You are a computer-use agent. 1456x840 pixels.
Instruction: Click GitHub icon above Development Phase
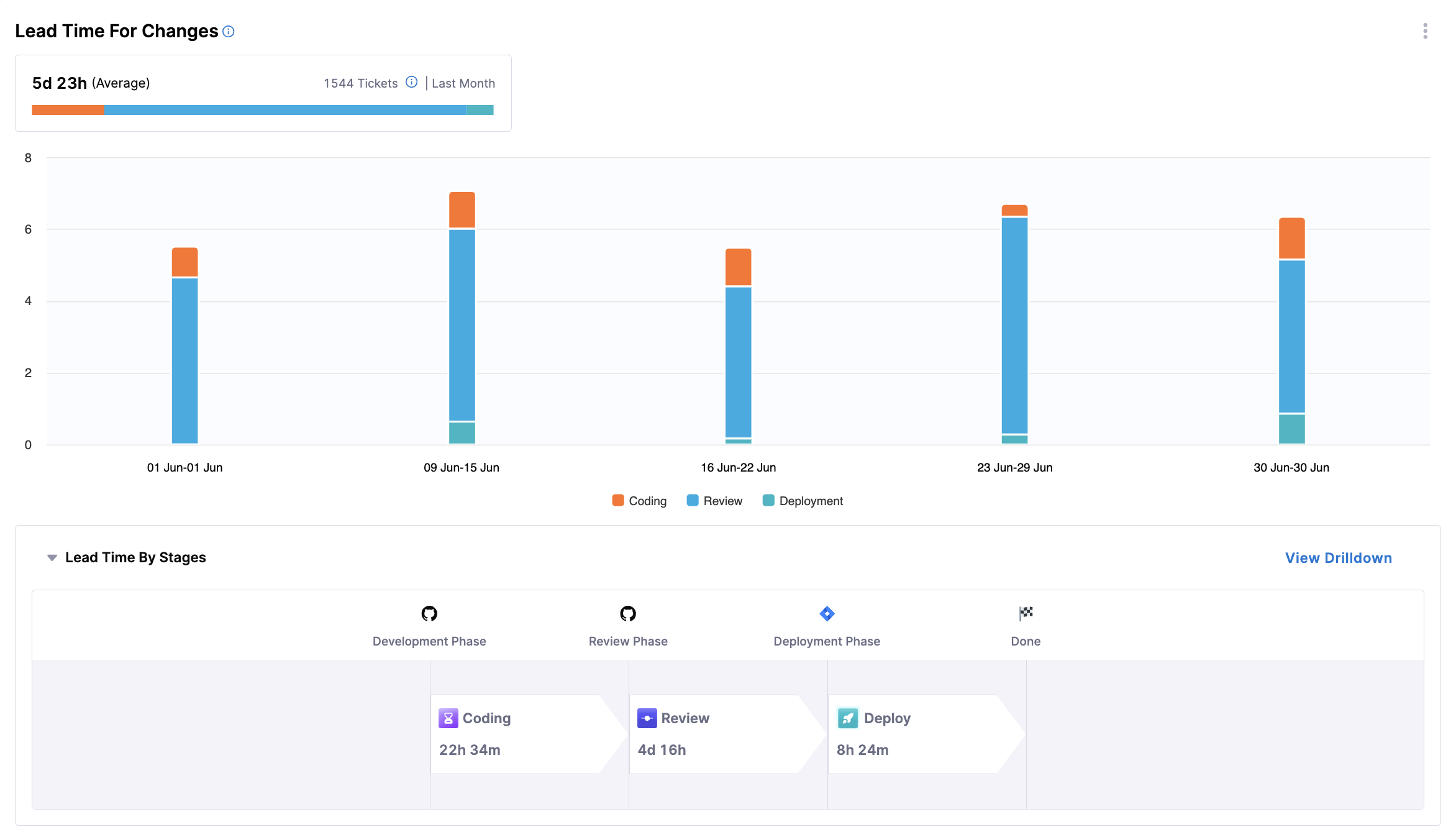(429, 614)
